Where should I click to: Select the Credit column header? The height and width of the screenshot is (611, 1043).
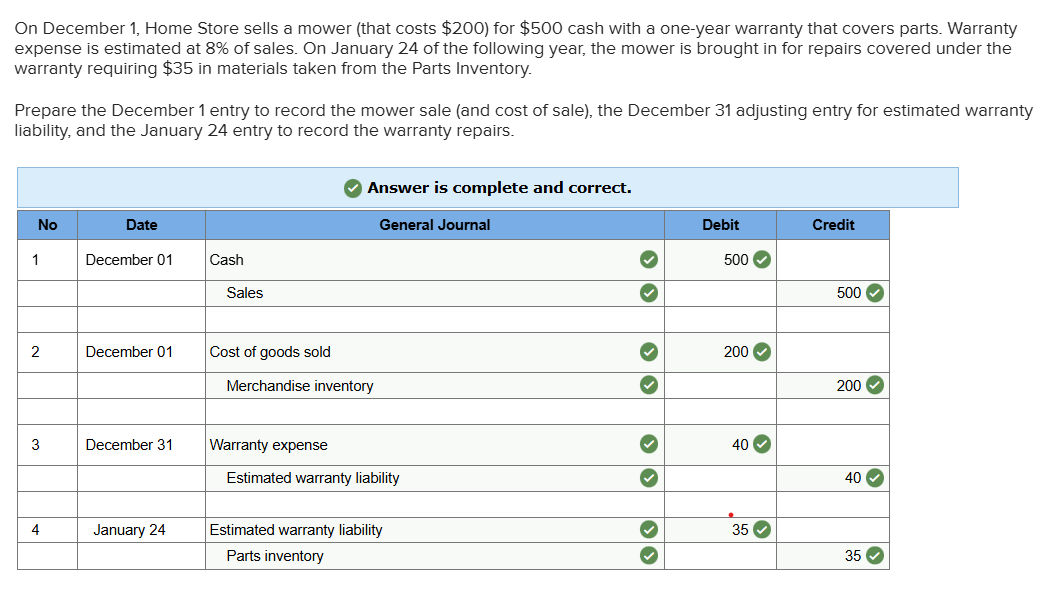(x=833, y=225)
